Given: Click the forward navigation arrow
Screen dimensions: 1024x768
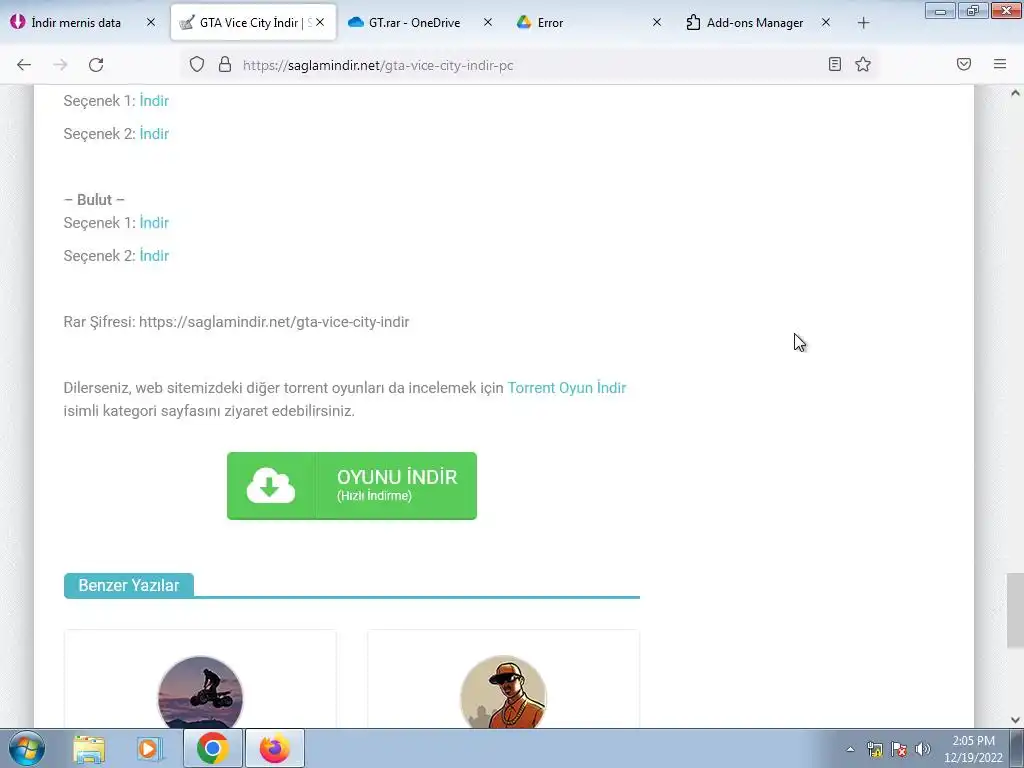Looking at the screenshot, I should tap(60, 65).
